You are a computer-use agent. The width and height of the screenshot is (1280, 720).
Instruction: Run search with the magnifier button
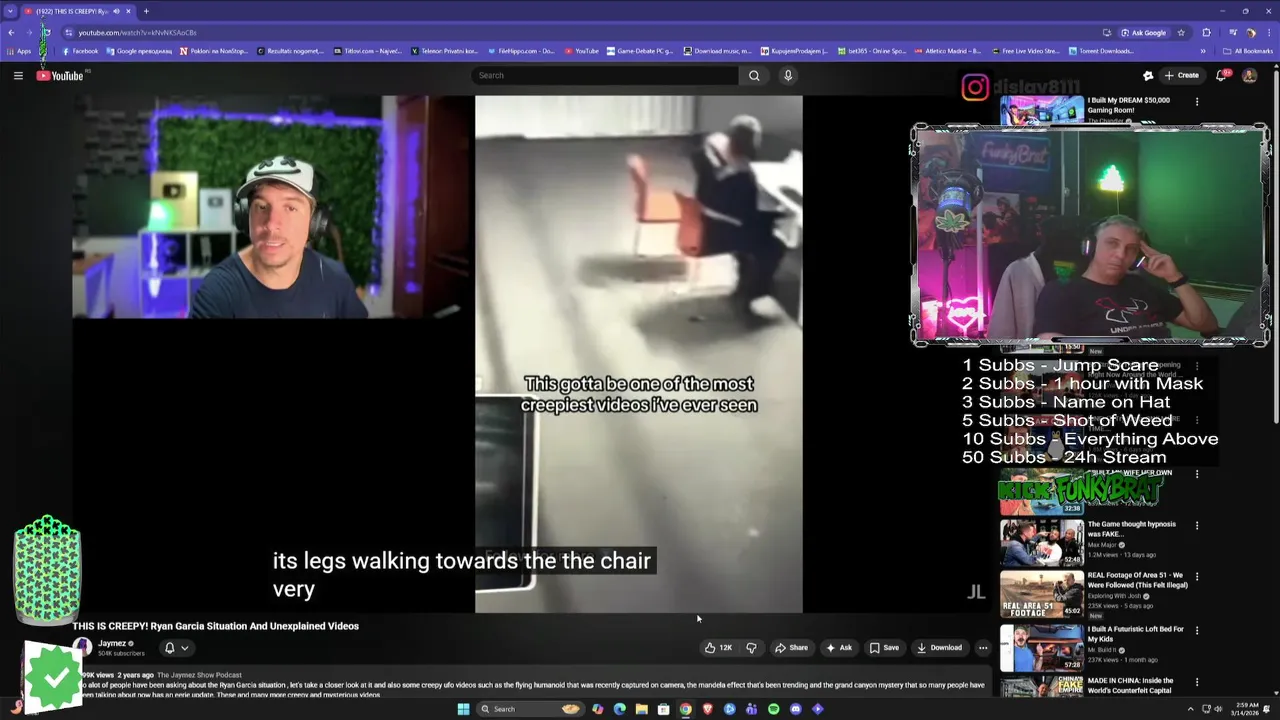[x=754, y=75]
